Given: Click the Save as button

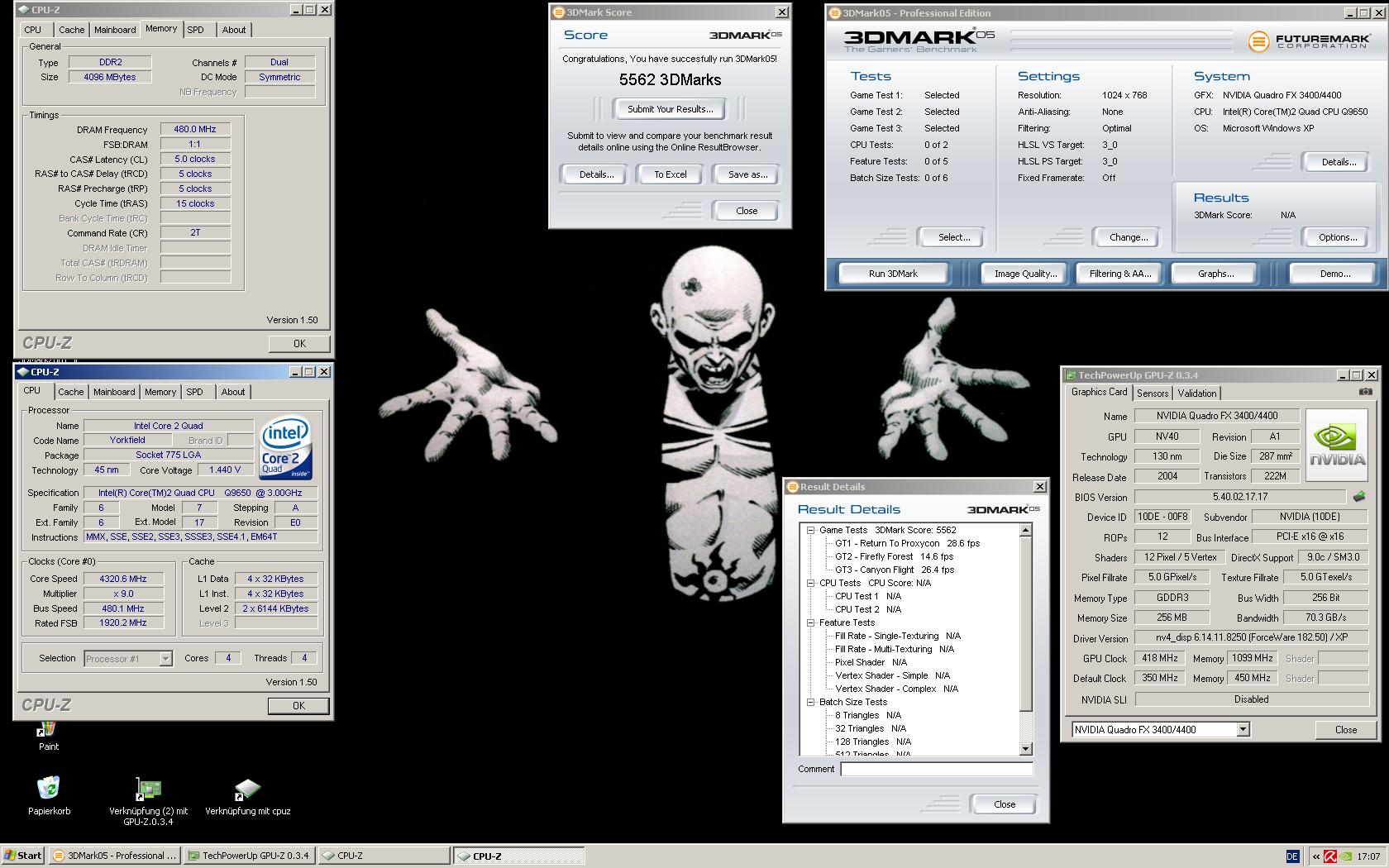Looking at the screenshot, I should tap(747, 174).
